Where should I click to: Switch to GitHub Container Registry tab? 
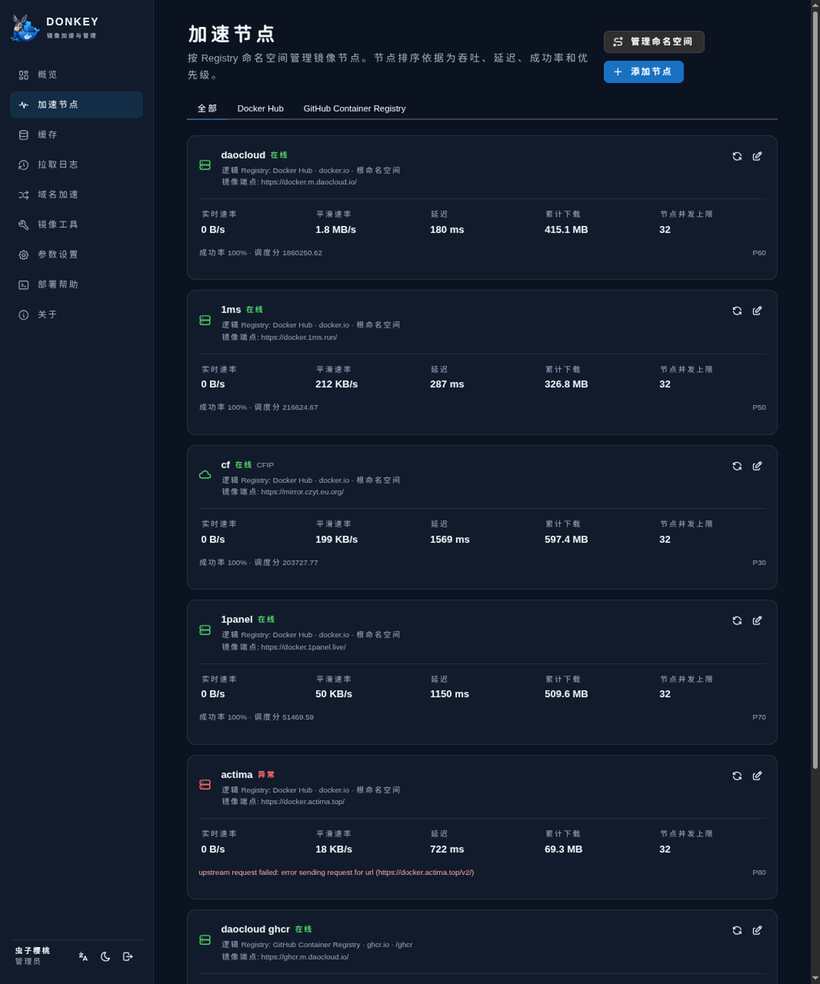click(x=354, y=108)
